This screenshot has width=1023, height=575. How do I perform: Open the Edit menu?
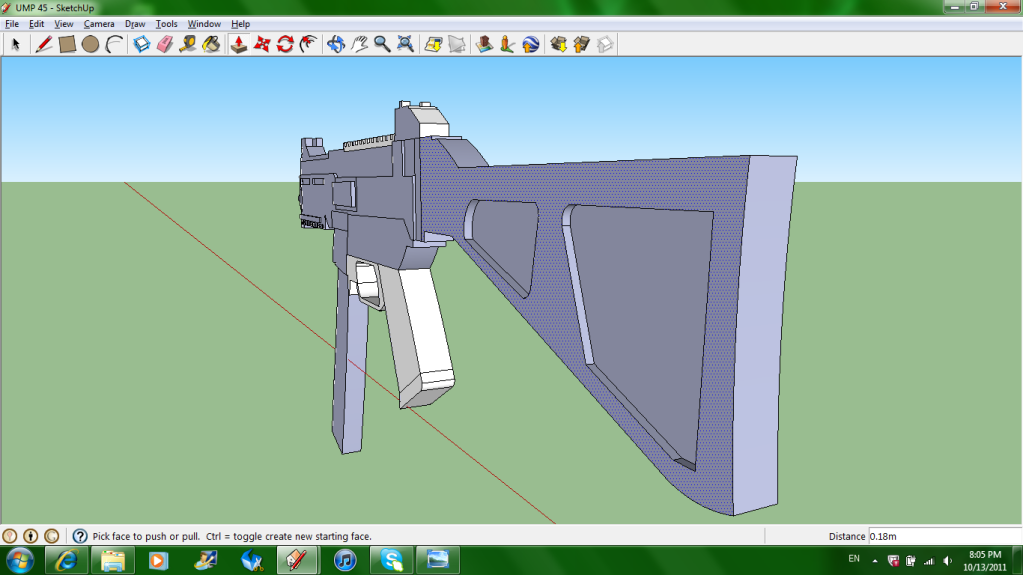37,24
